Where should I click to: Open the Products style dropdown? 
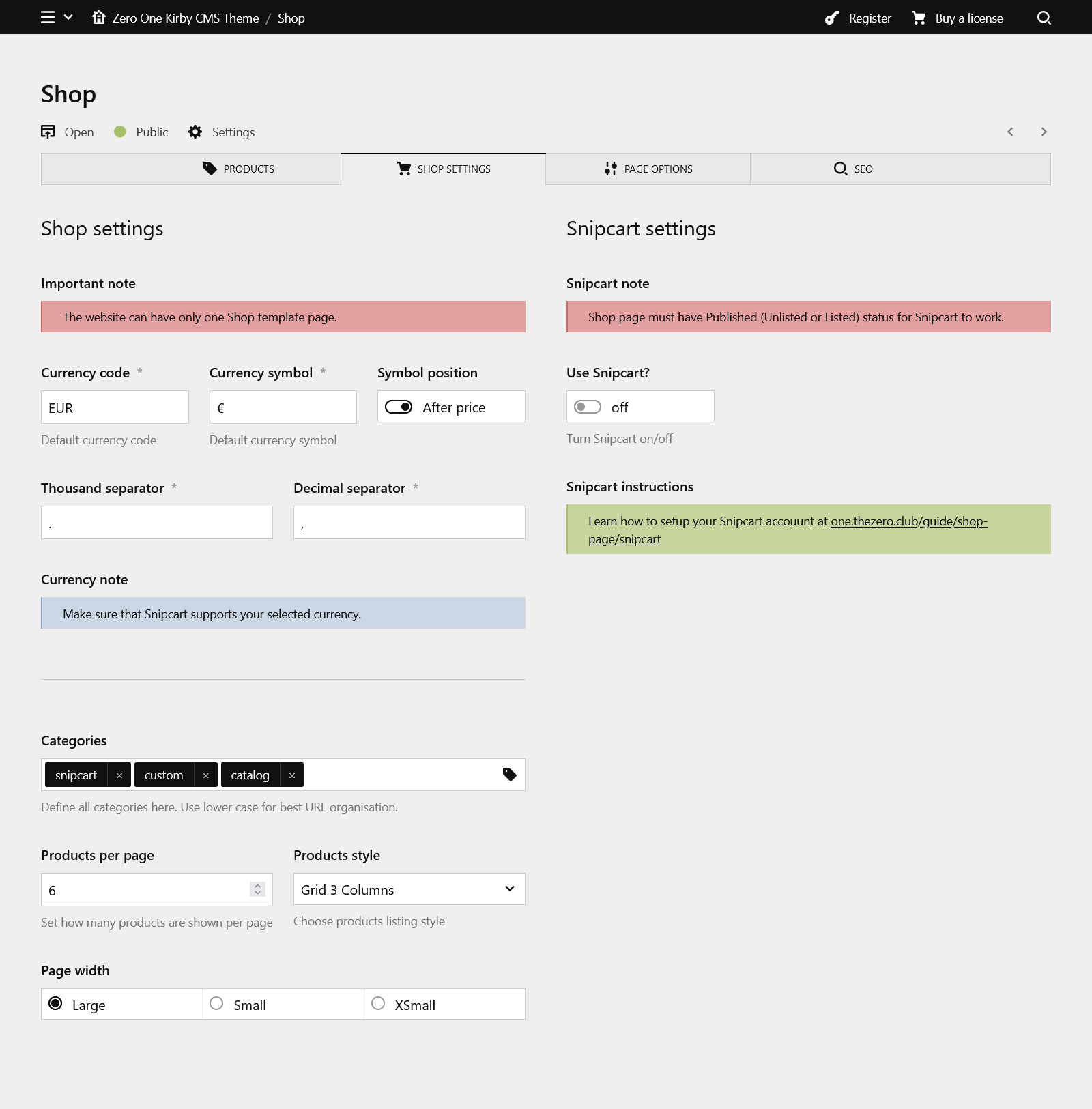tap(409, 889)
